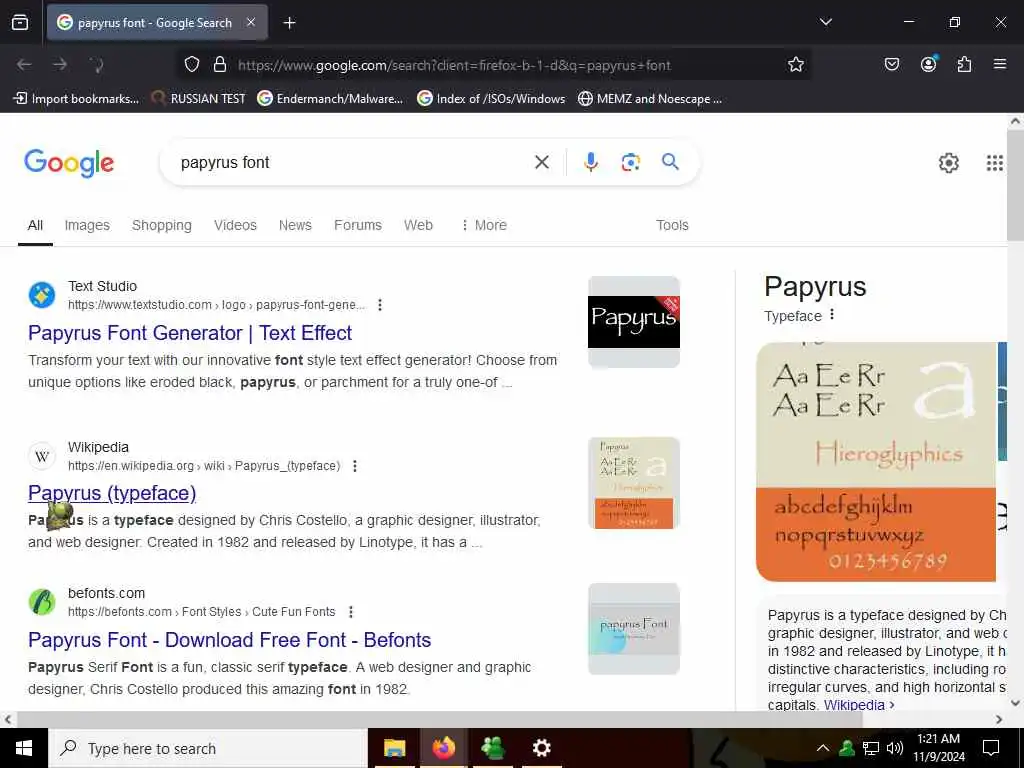The width and height of the screenshot is (1024, 768).
Task: Start a voice search with microphone
Action: coord(591,162)
